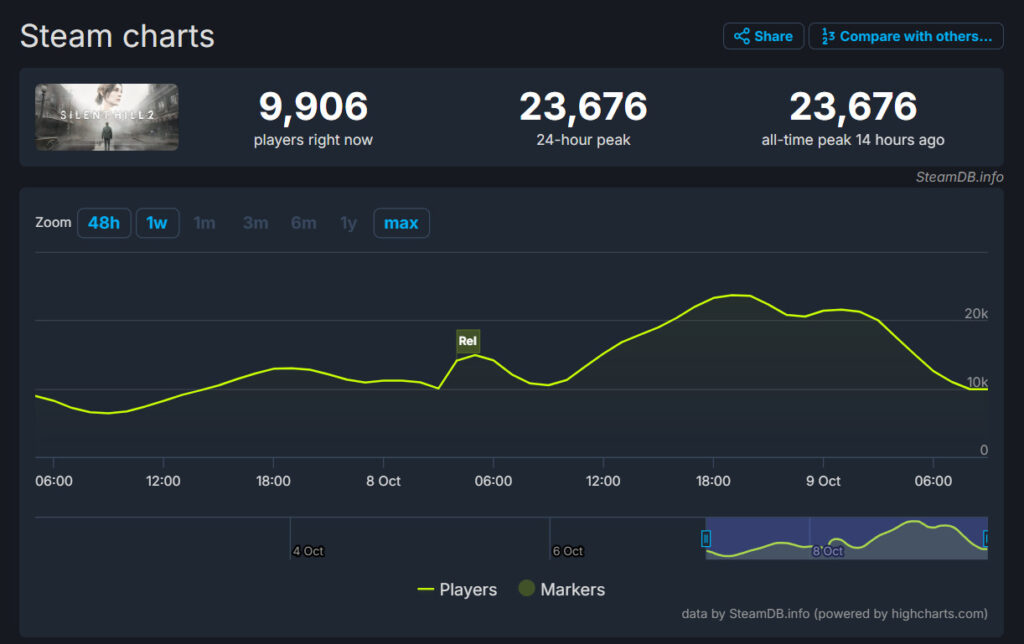Grab the right navigator range handle
Screen dimensions: 1024x644
point(987,539)
